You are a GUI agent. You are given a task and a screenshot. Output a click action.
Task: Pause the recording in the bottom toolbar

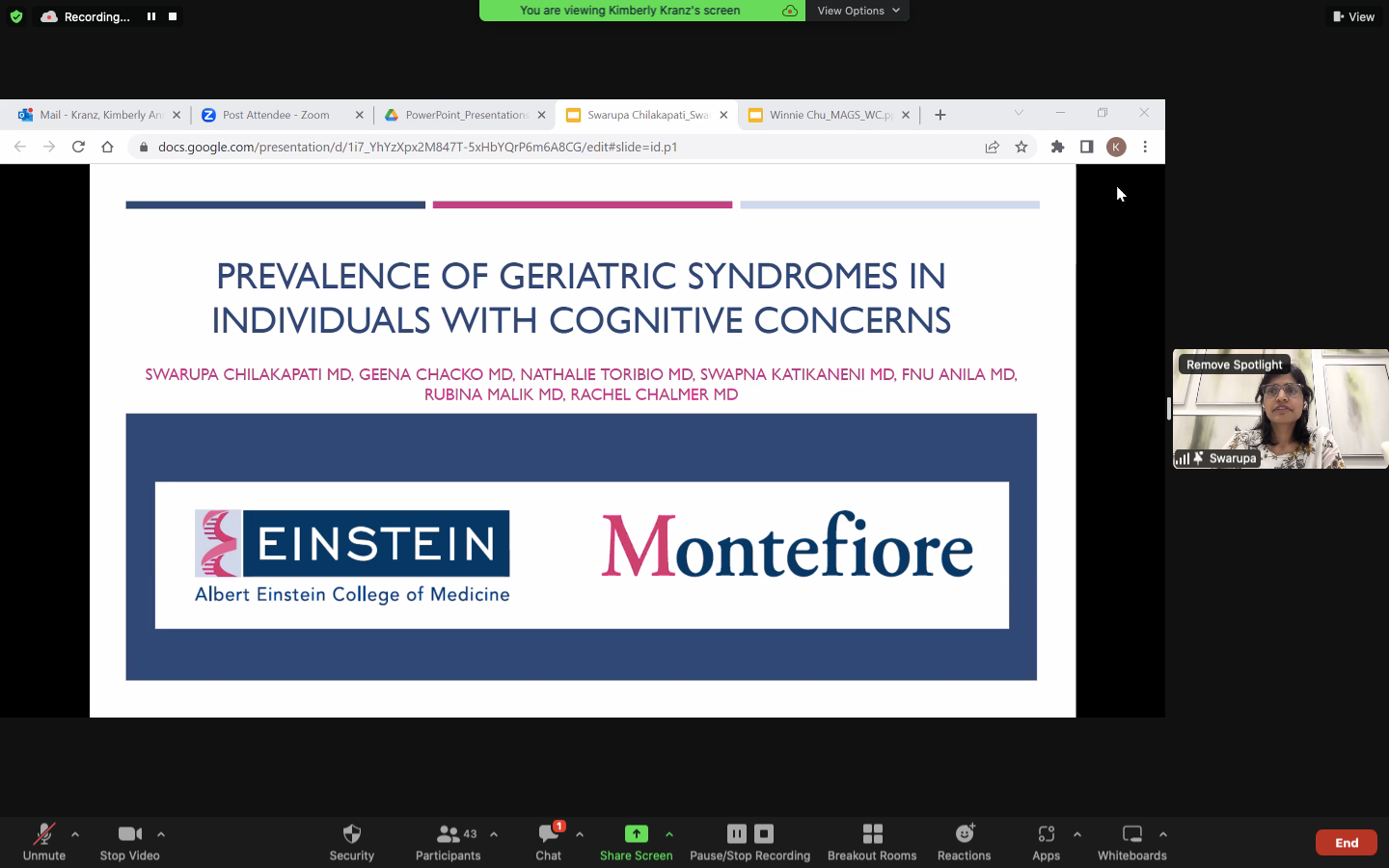[x=737, y=833]
